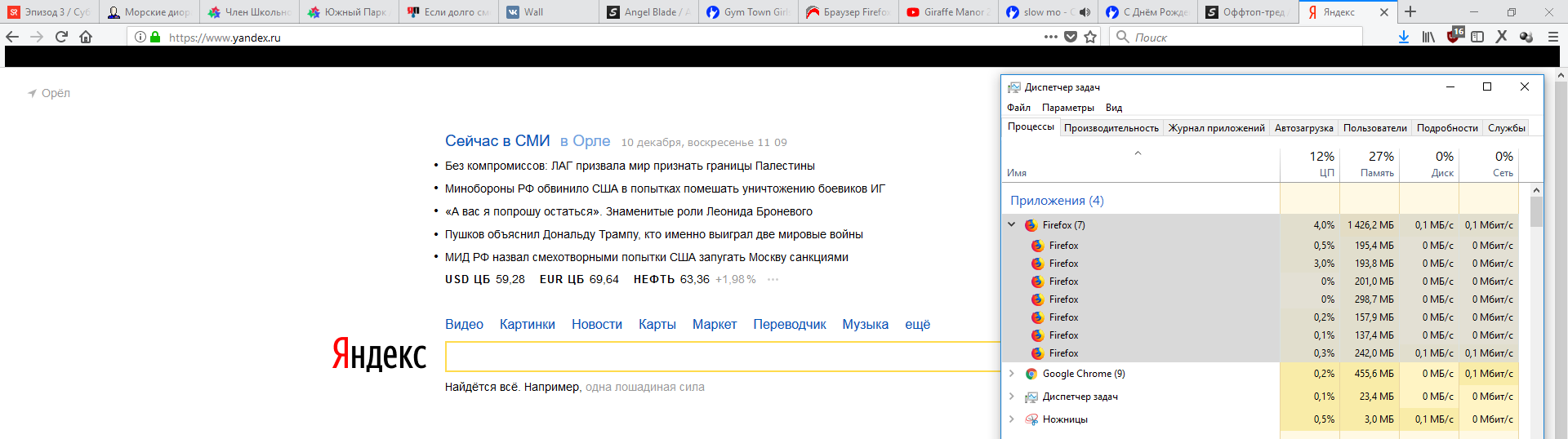Open a new browser tab with plus

pyautogui.click(x=1410, y=11)
